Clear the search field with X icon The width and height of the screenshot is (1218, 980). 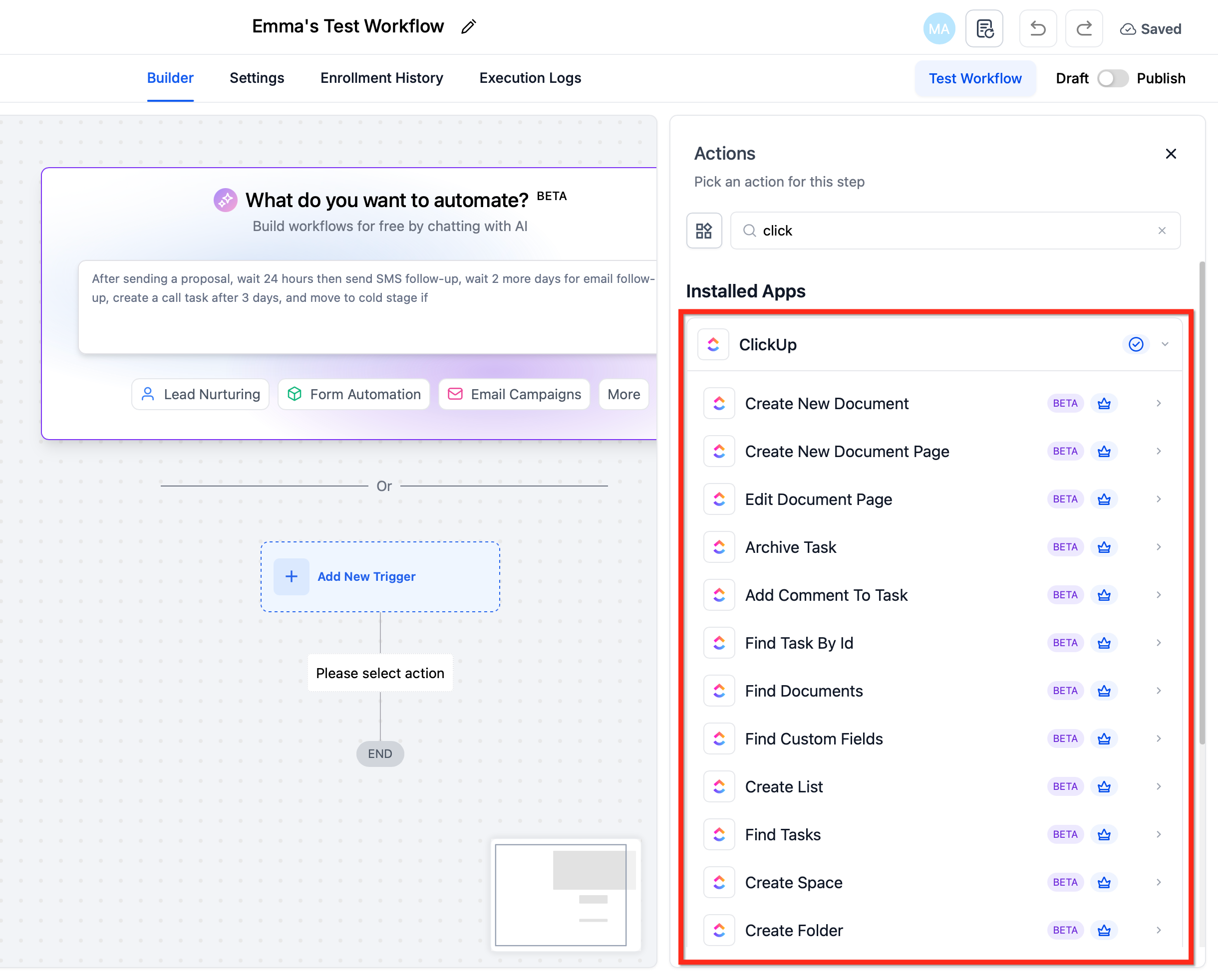[1162, 231]
